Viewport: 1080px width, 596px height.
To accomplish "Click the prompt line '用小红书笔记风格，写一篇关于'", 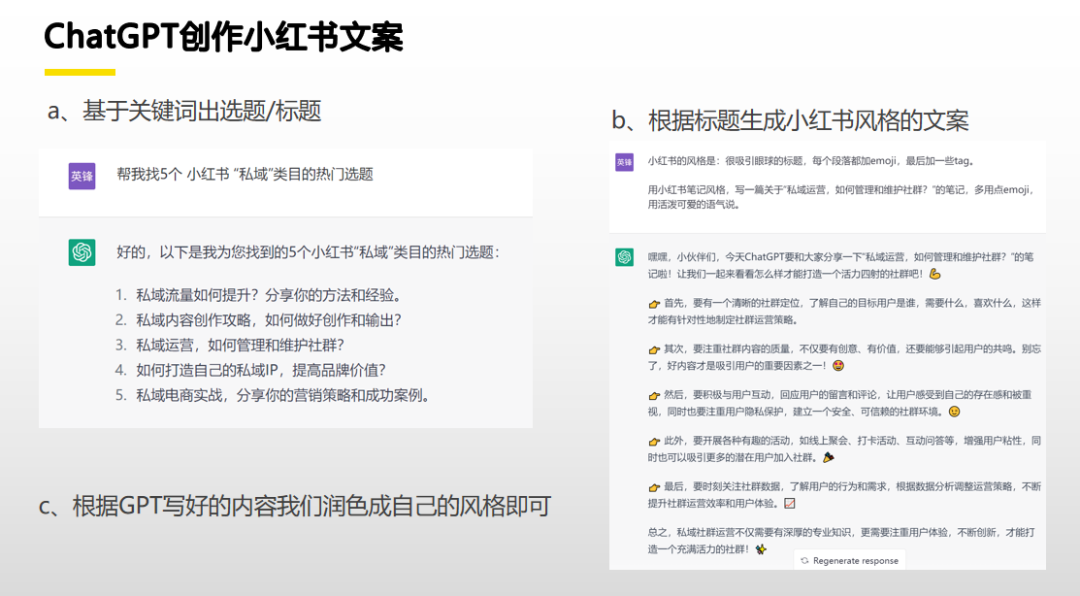I will 842,197.
